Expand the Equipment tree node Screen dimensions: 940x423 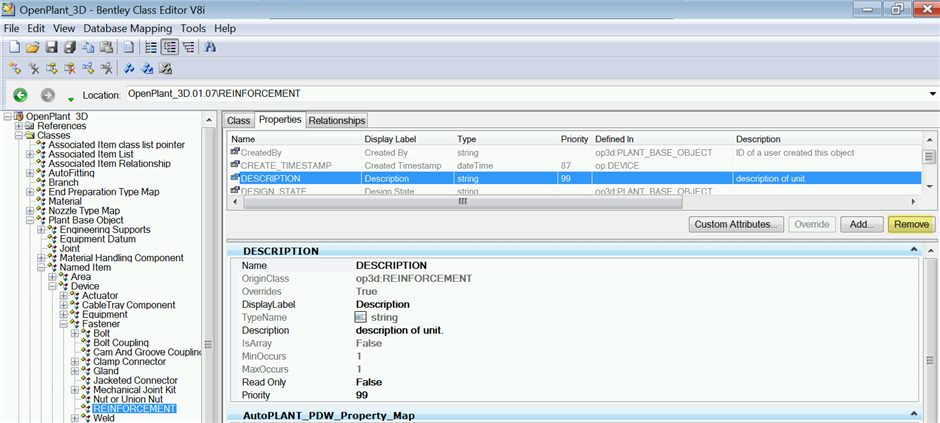[x=64, y=315]
